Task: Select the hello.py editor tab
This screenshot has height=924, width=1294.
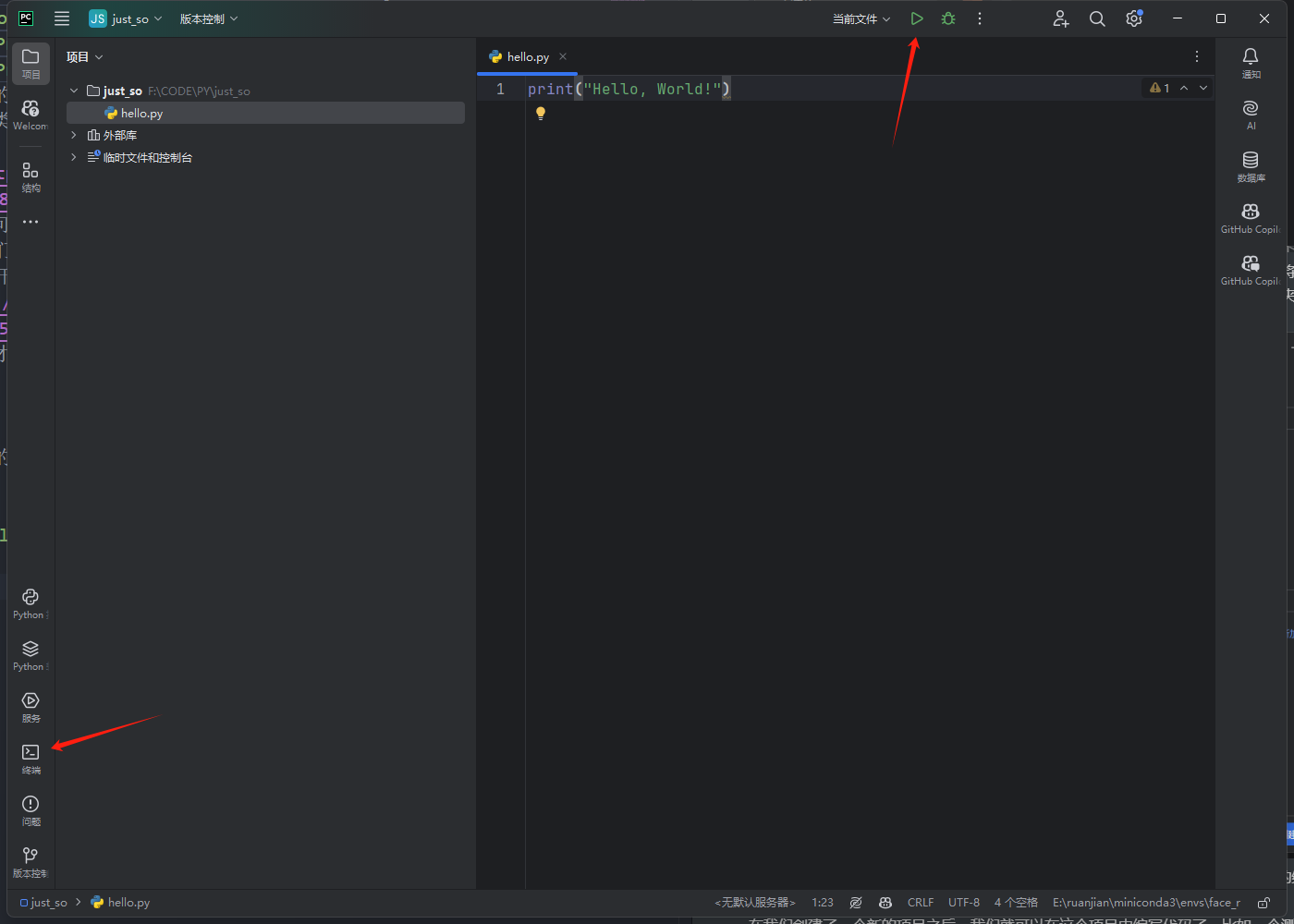Action: (527, 56)
